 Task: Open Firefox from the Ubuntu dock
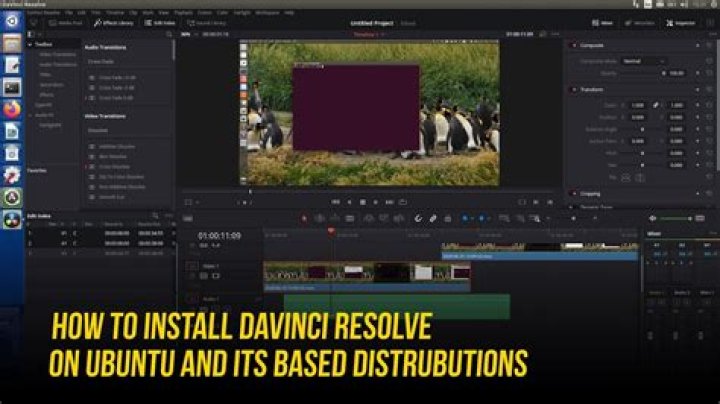(x=12, y=109)
